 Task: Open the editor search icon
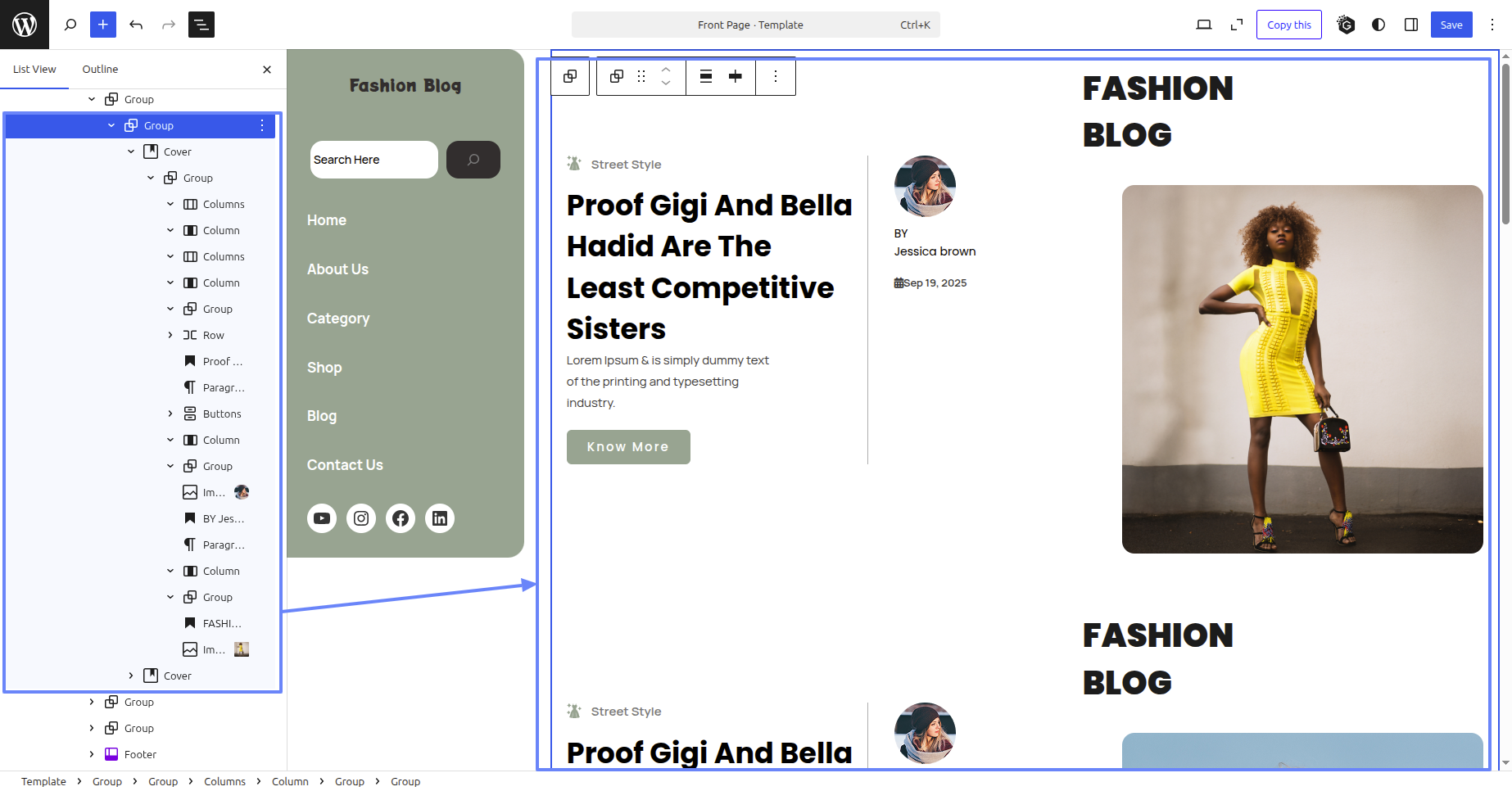coord(70,25)
